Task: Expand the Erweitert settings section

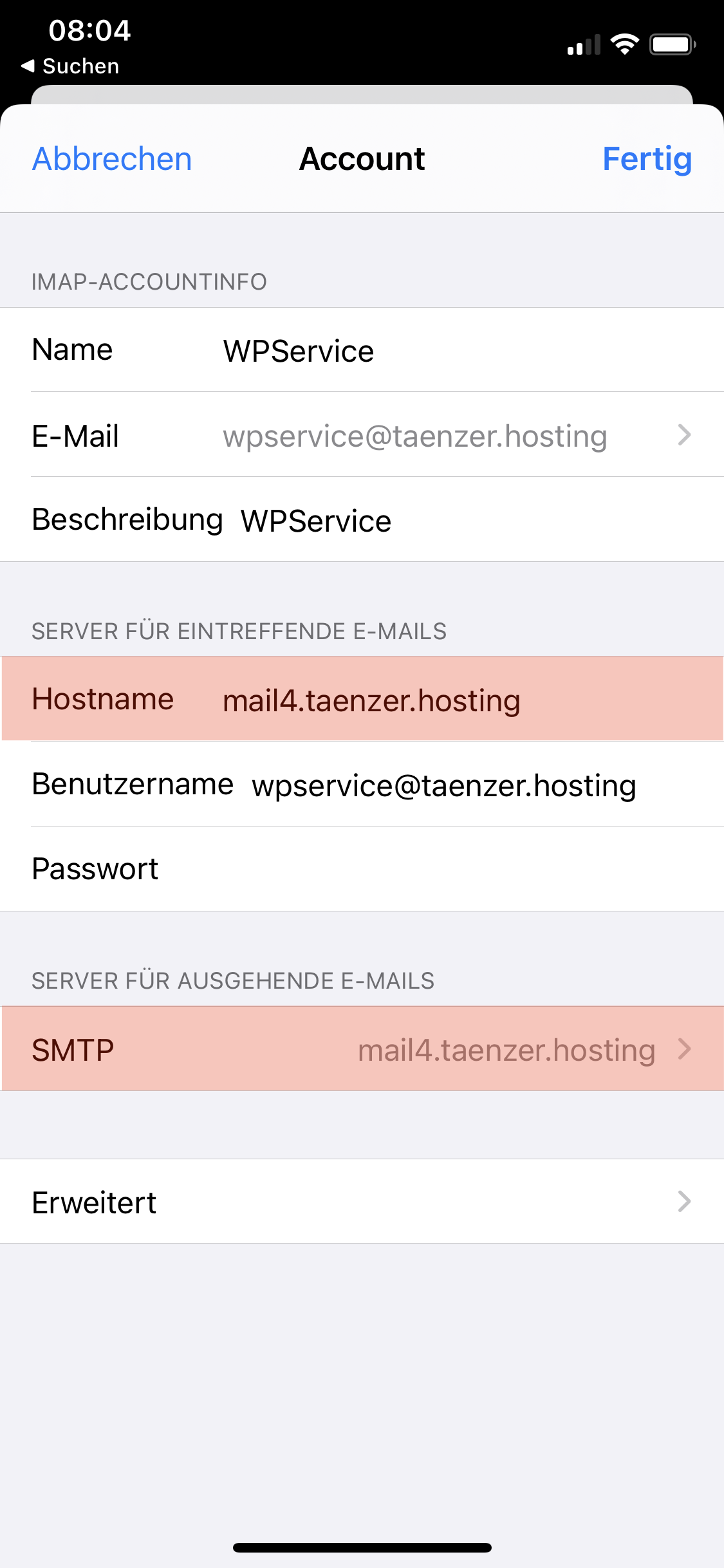Action: click(362, 1201)
